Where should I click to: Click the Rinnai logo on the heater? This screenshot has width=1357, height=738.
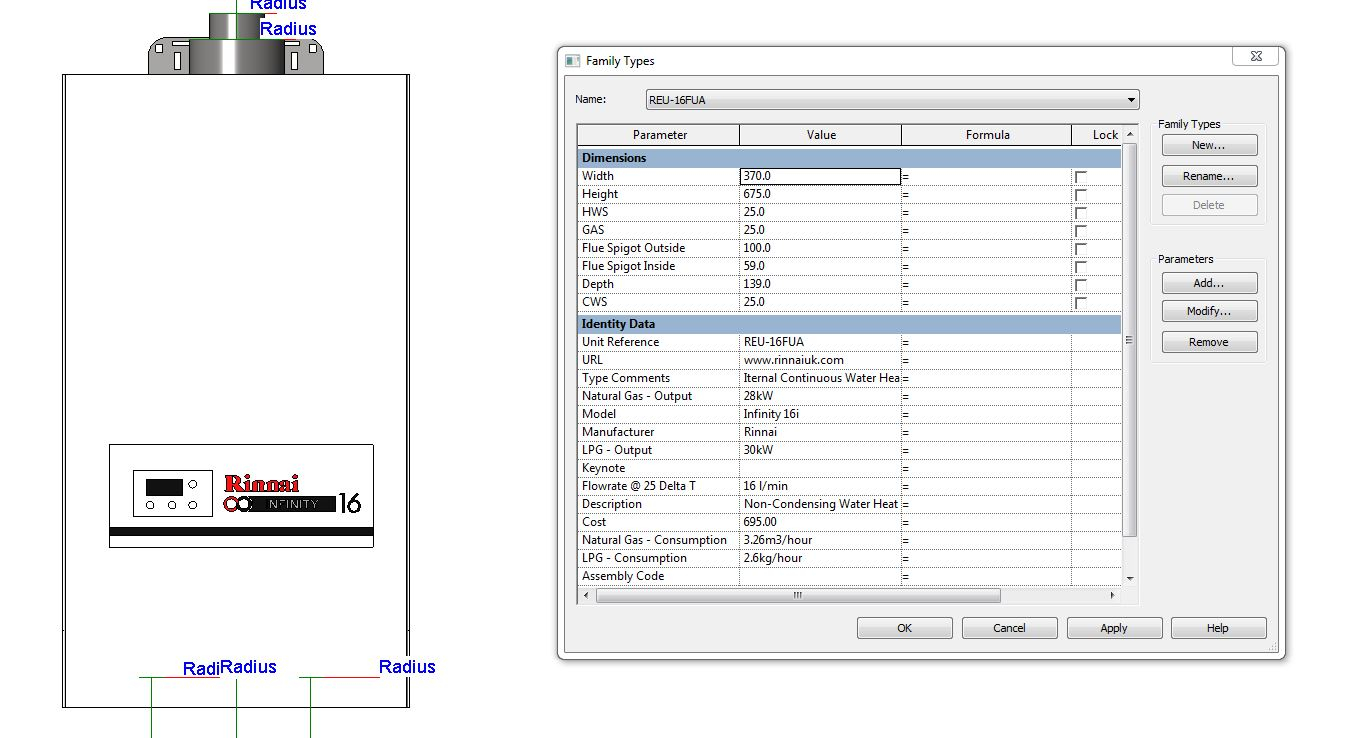pos(261,483)
